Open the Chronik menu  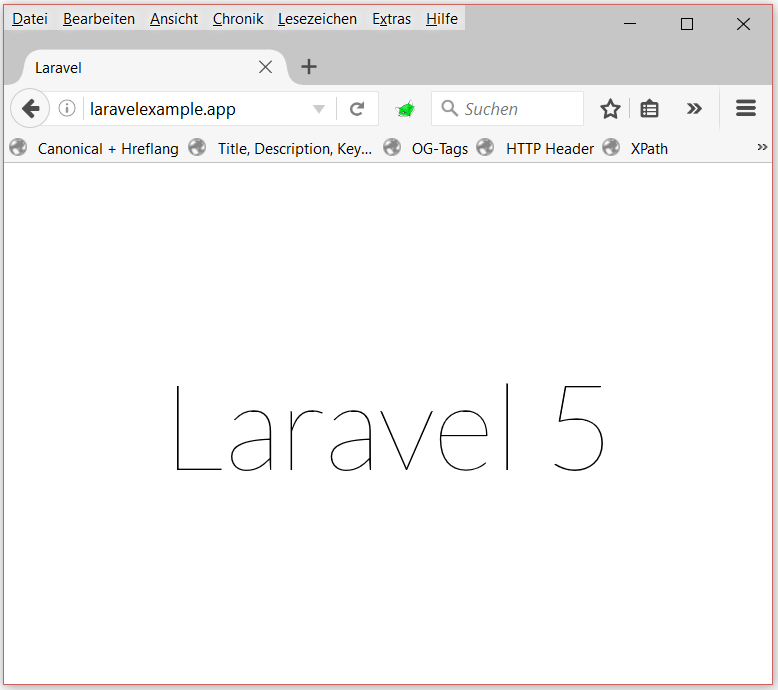click(x=238, y=19)
